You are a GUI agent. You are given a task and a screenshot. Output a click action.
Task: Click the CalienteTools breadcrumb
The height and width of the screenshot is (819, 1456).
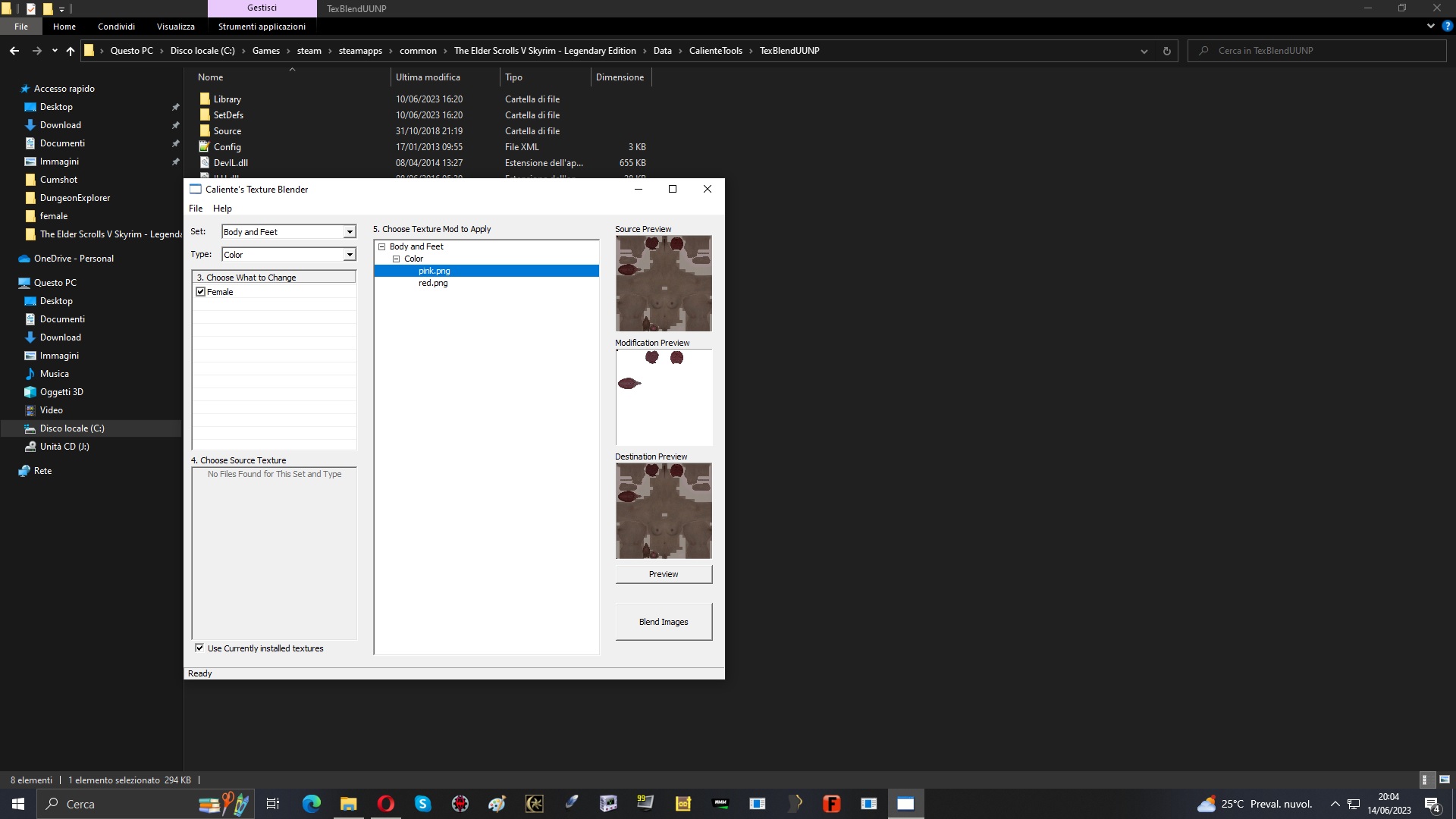point(715,51)
